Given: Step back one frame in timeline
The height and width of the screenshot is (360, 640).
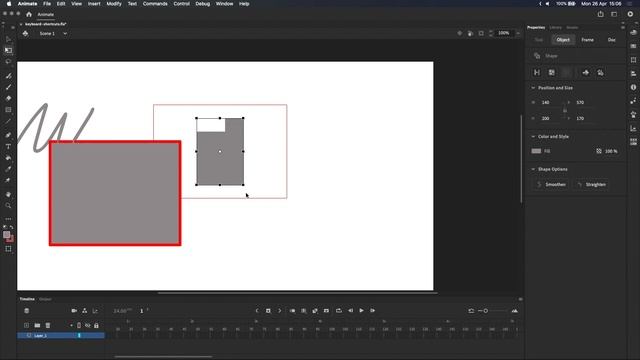Looking at the screenshot, I should click(350, 311).
